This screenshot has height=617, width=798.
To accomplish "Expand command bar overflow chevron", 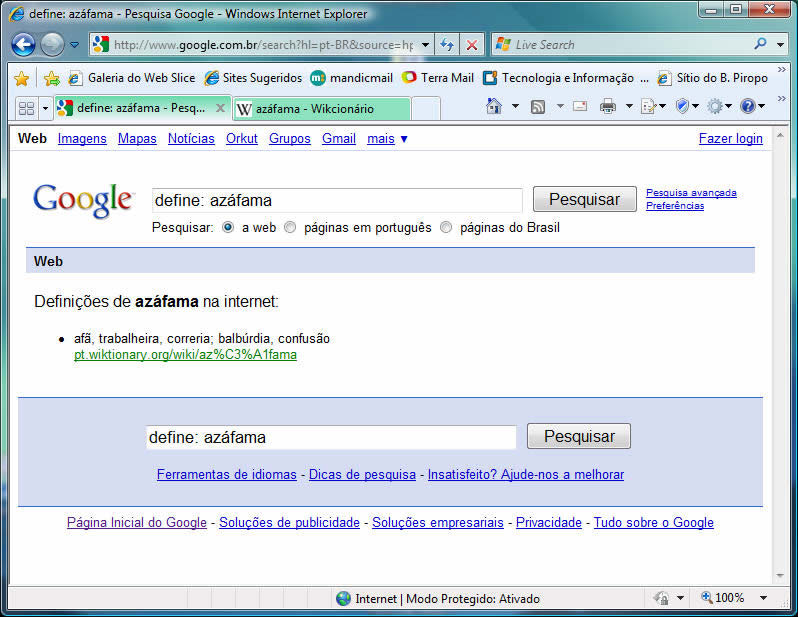I will [x=781, y=98].
